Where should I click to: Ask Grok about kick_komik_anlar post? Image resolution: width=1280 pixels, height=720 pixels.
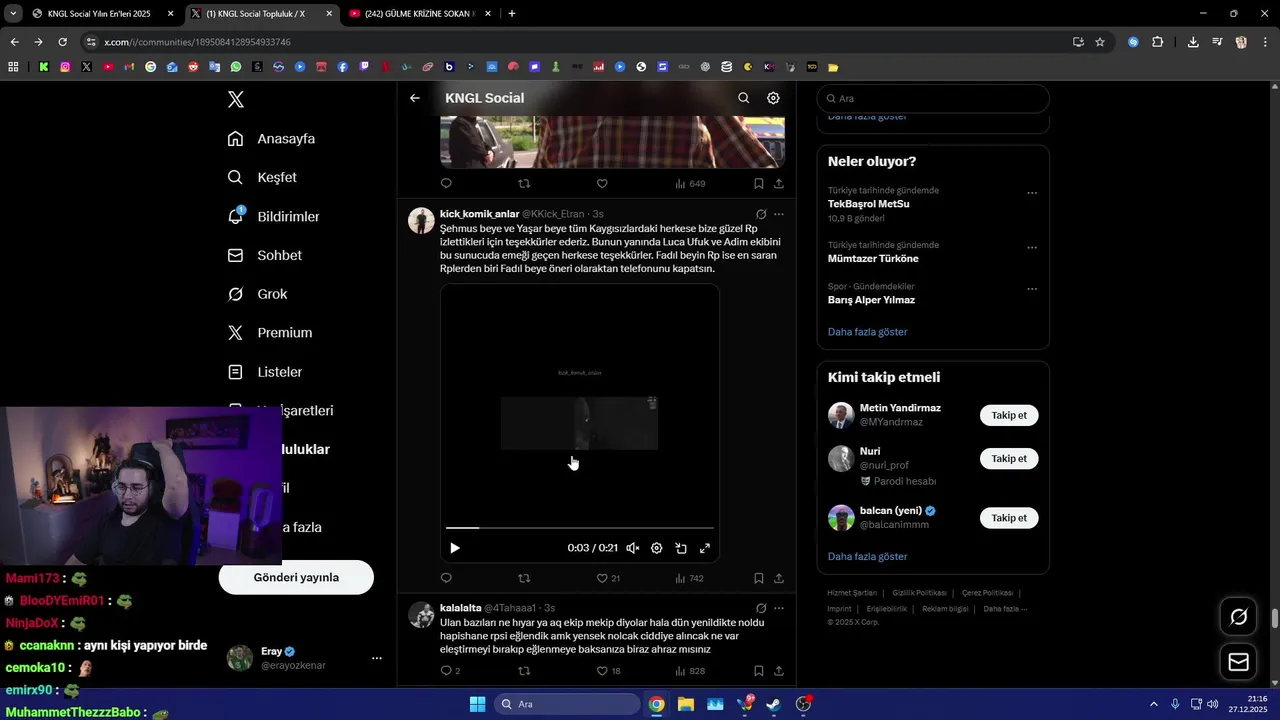761,214
